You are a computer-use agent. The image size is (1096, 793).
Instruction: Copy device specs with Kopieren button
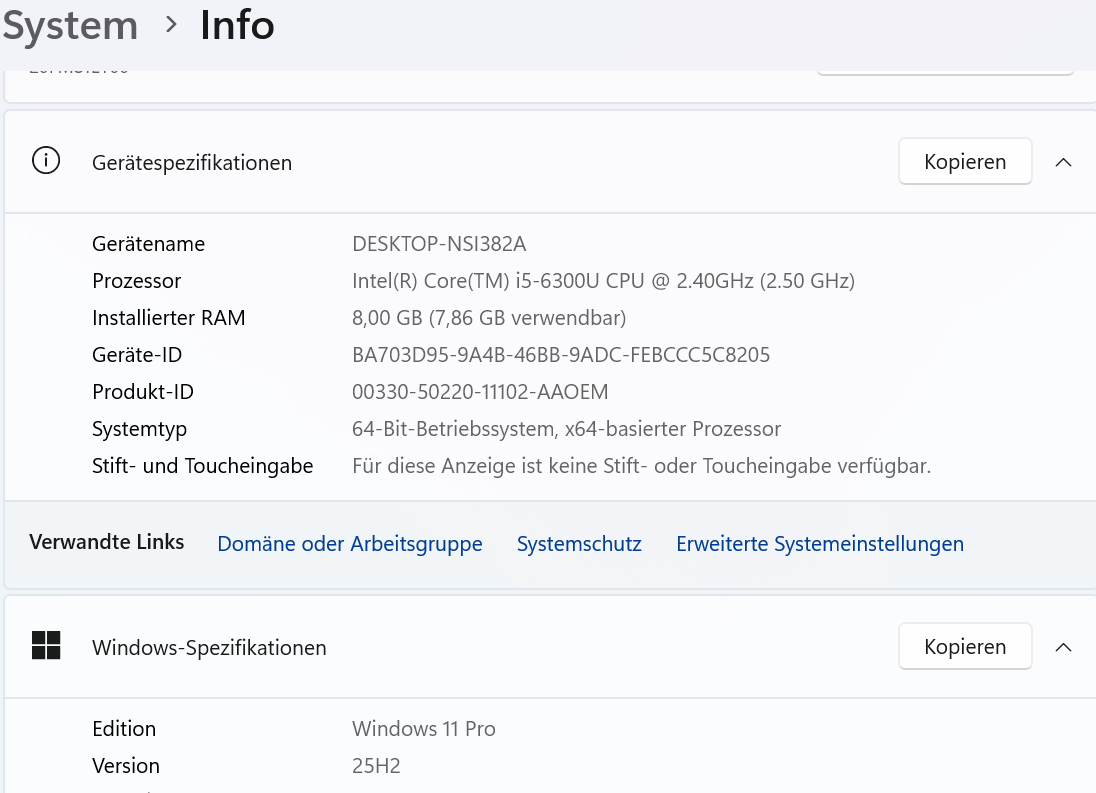965,161
